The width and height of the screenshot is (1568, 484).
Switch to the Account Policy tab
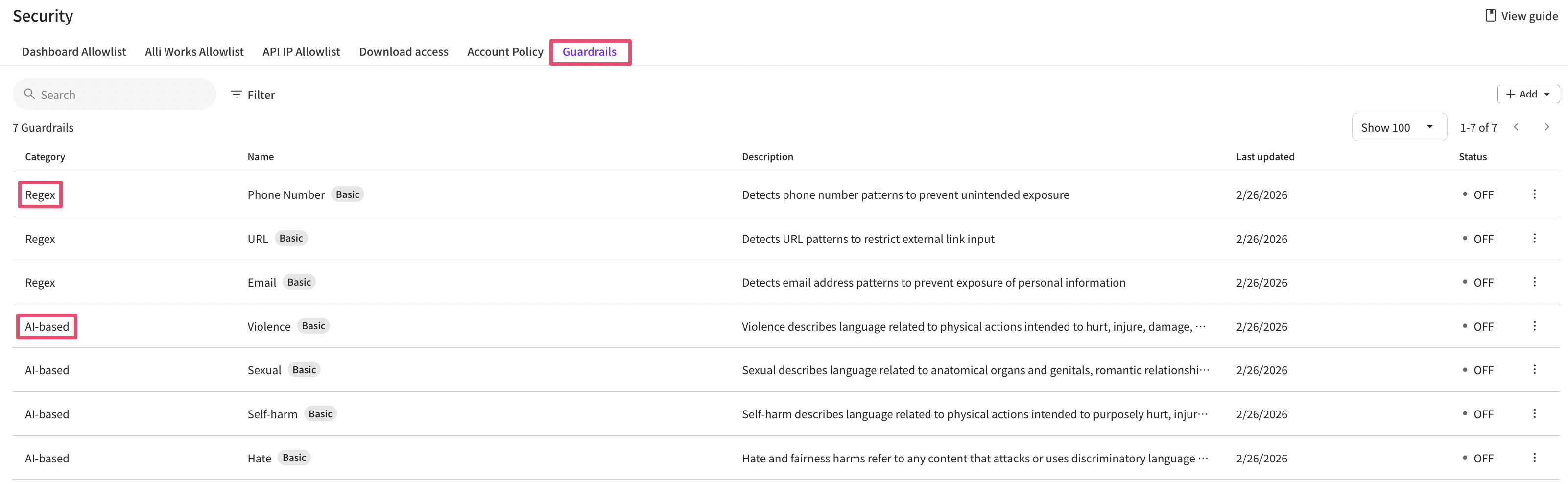pos(504,52)
